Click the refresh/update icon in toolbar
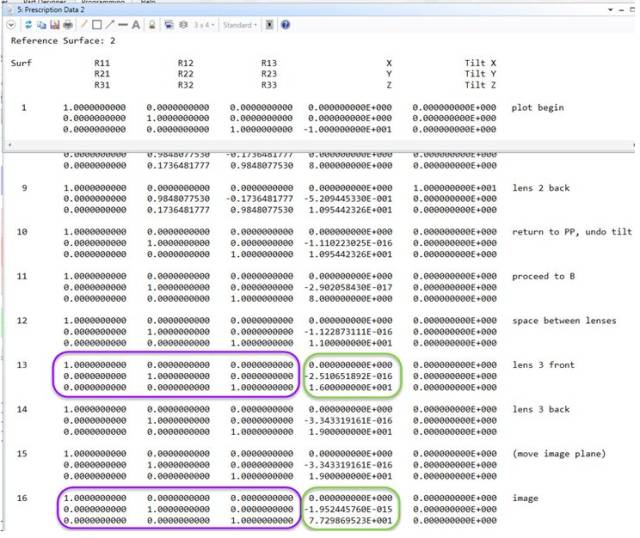 point(29,24)
